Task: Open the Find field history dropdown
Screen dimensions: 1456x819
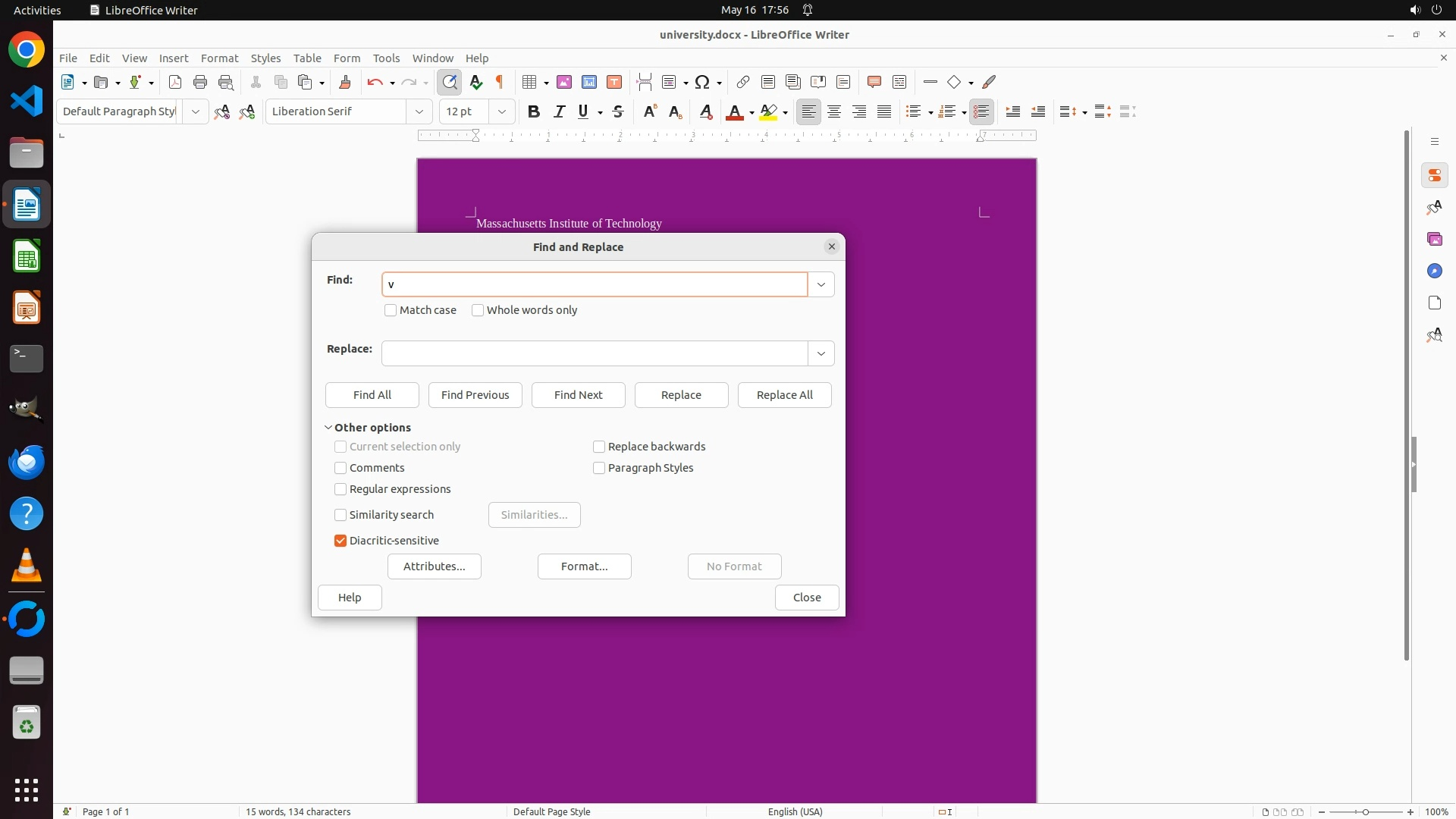Action: (821, 284)
